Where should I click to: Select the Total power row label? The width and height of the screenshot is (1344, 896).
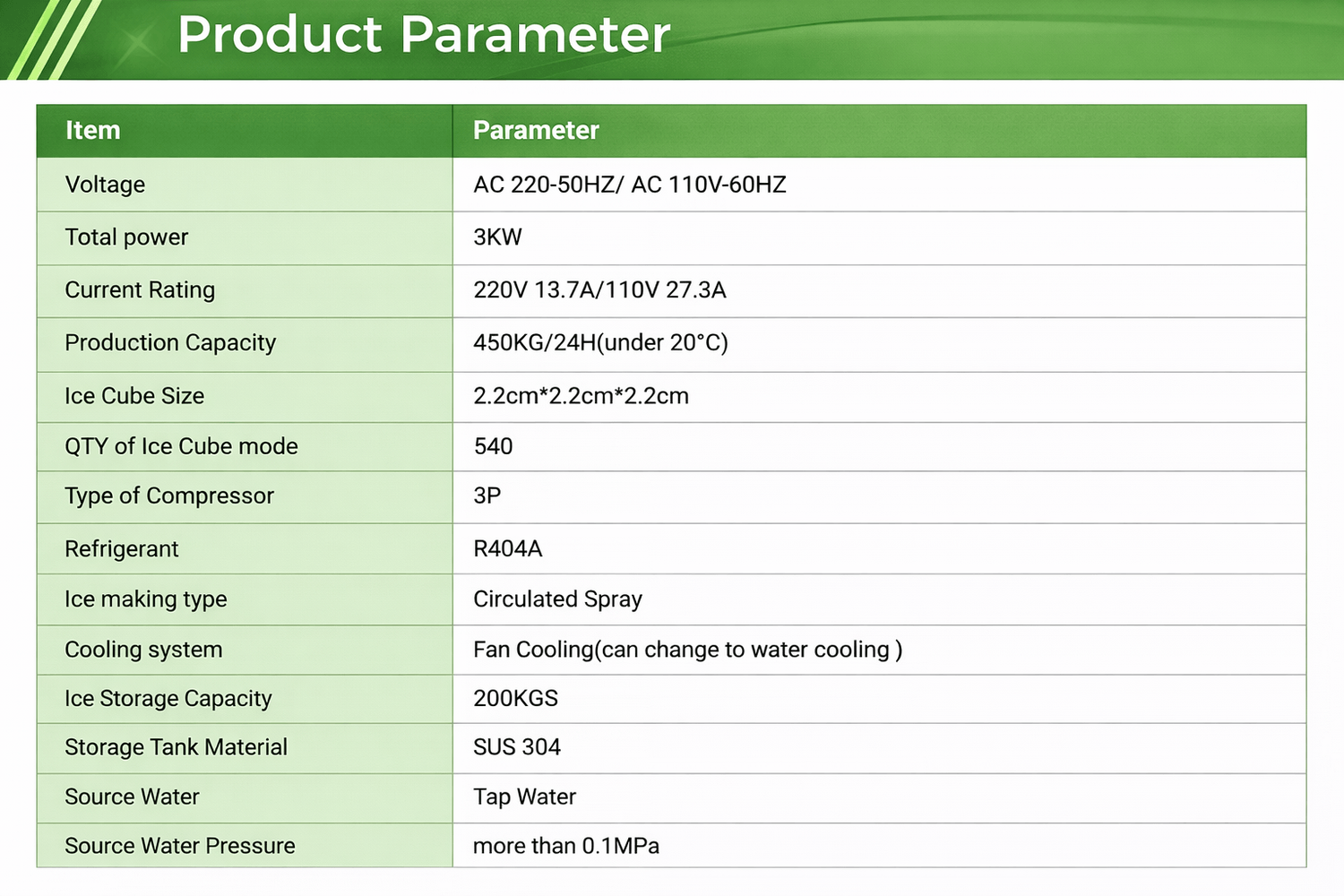coord(126,237)
